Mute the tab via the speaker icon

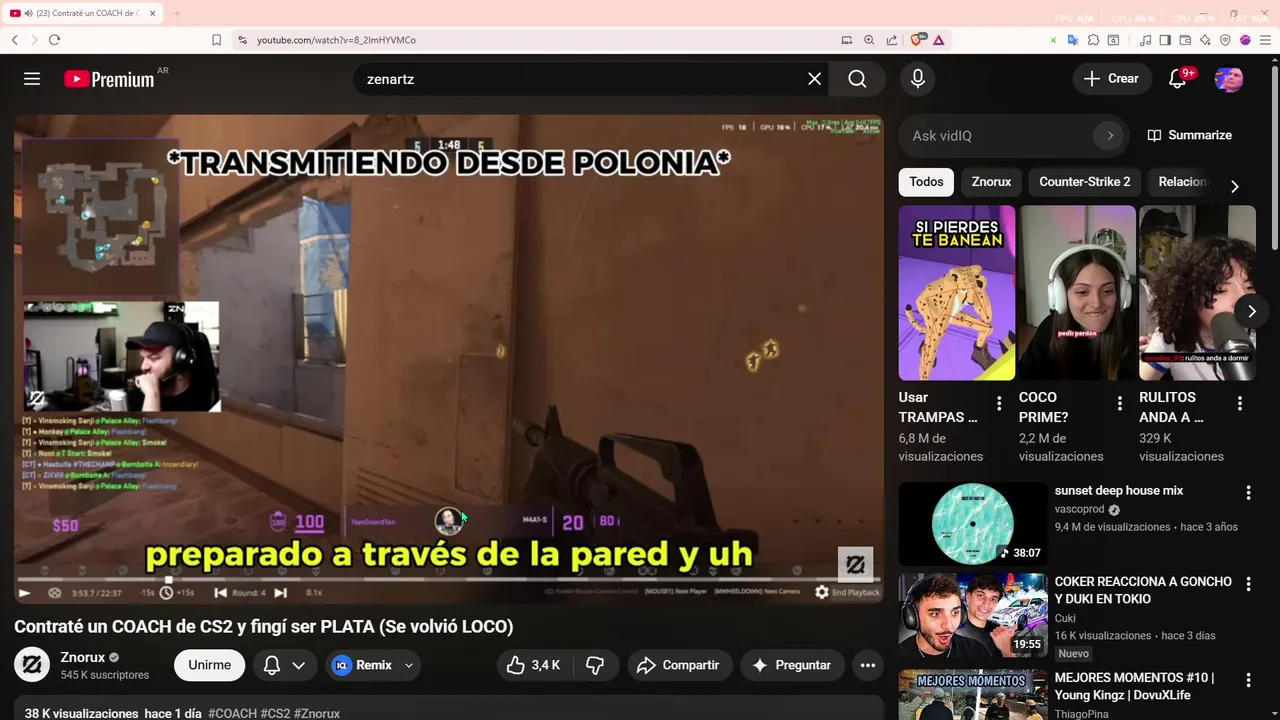(29, 13)
